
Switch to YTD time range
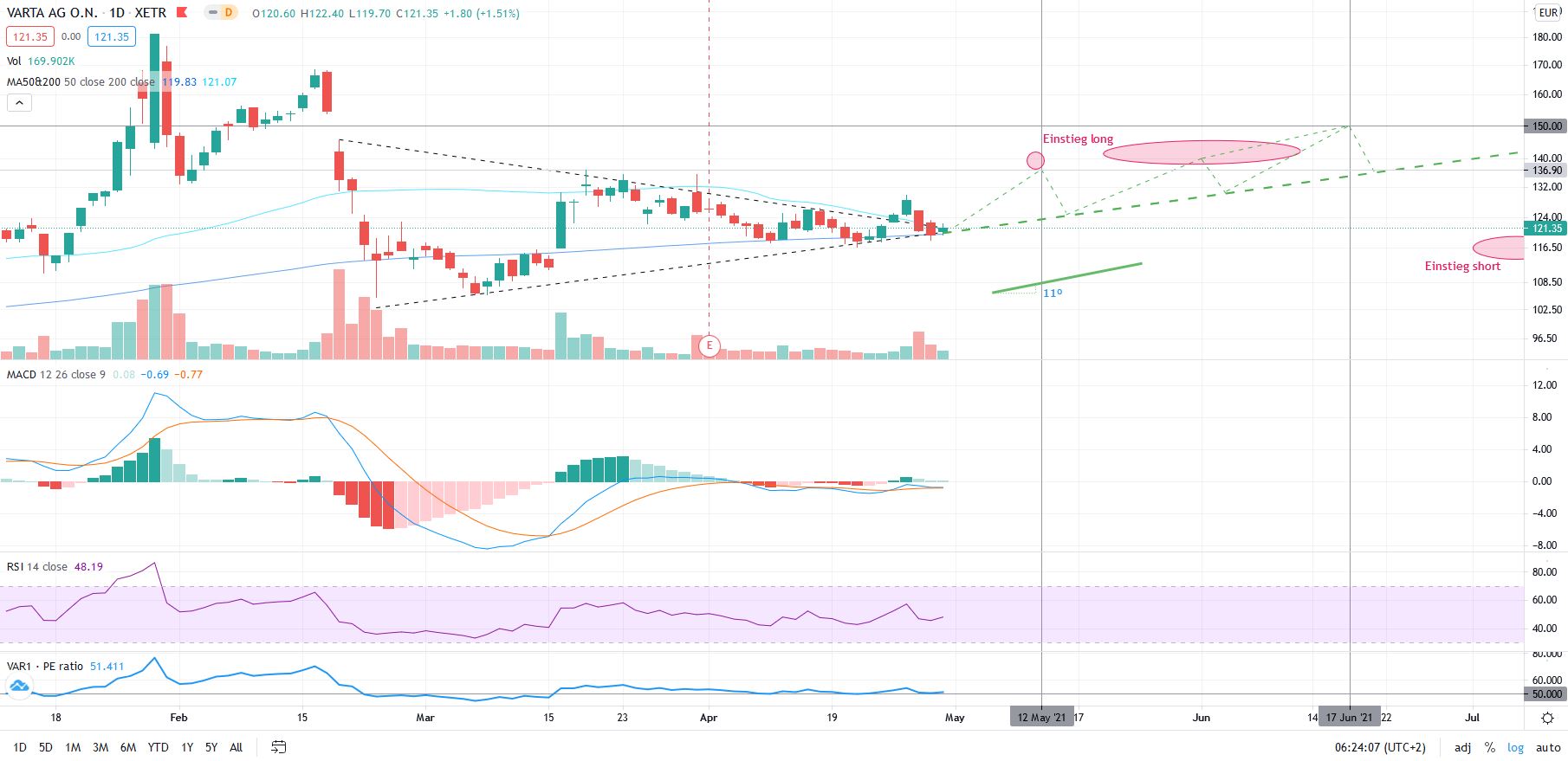click(x=158, y=747)
